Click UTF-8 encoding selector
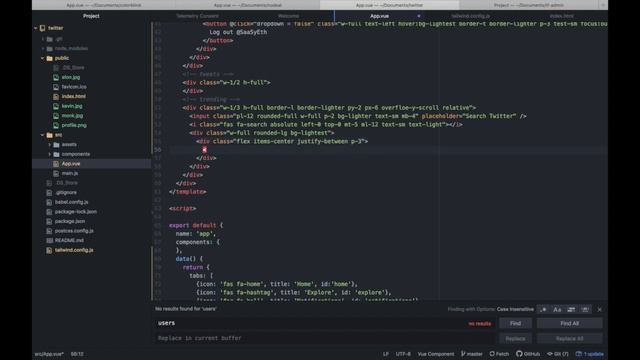640x360 pixels. tap(403, 354)
